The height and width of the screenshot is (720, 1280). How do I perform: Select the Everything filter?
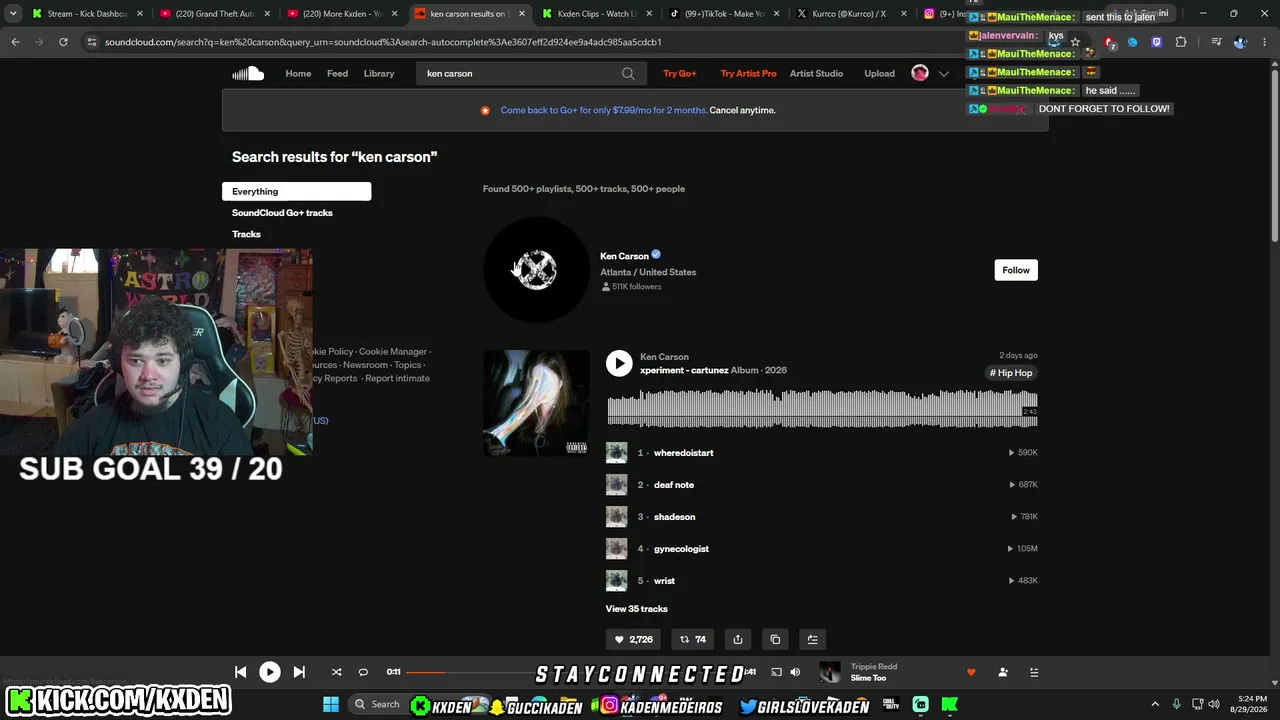(296, 191)
